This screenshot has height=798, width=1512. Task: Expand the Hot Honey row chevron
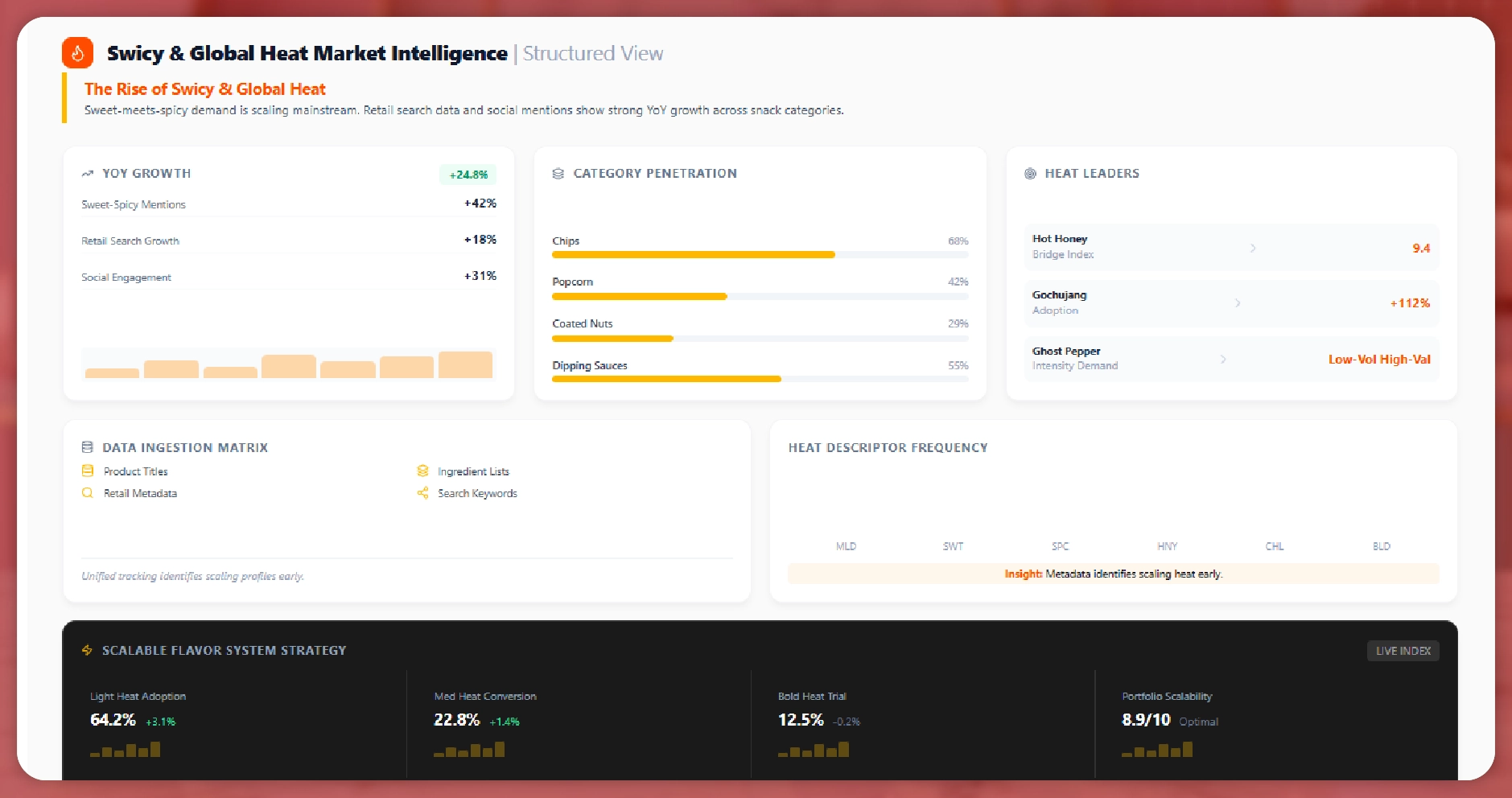coord(1253,248)
